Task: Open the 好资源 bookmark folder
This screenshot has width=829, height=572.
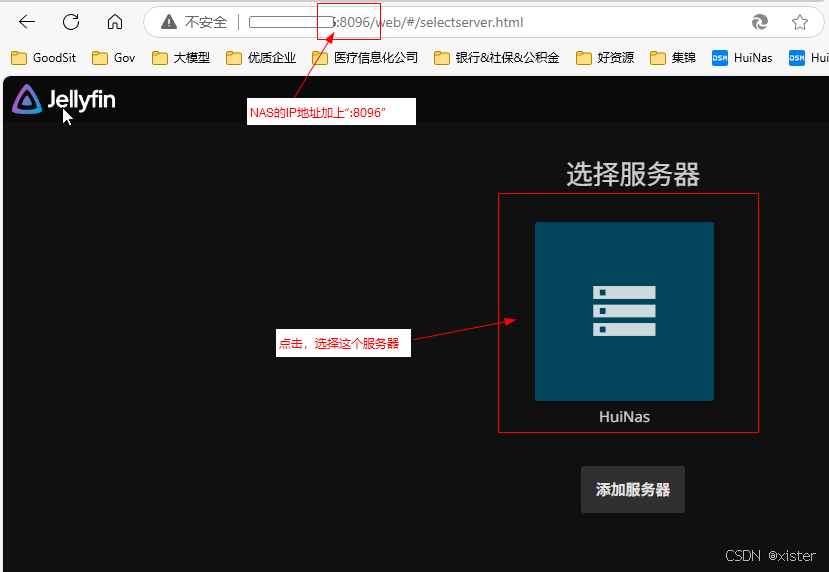Action: point(605,58)
